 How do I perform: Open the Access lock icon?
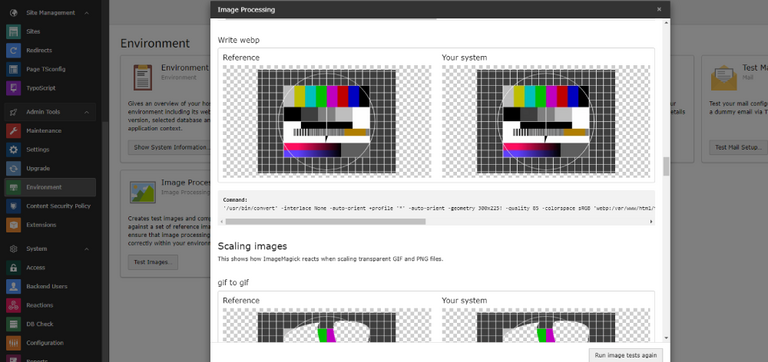point(14,267)
